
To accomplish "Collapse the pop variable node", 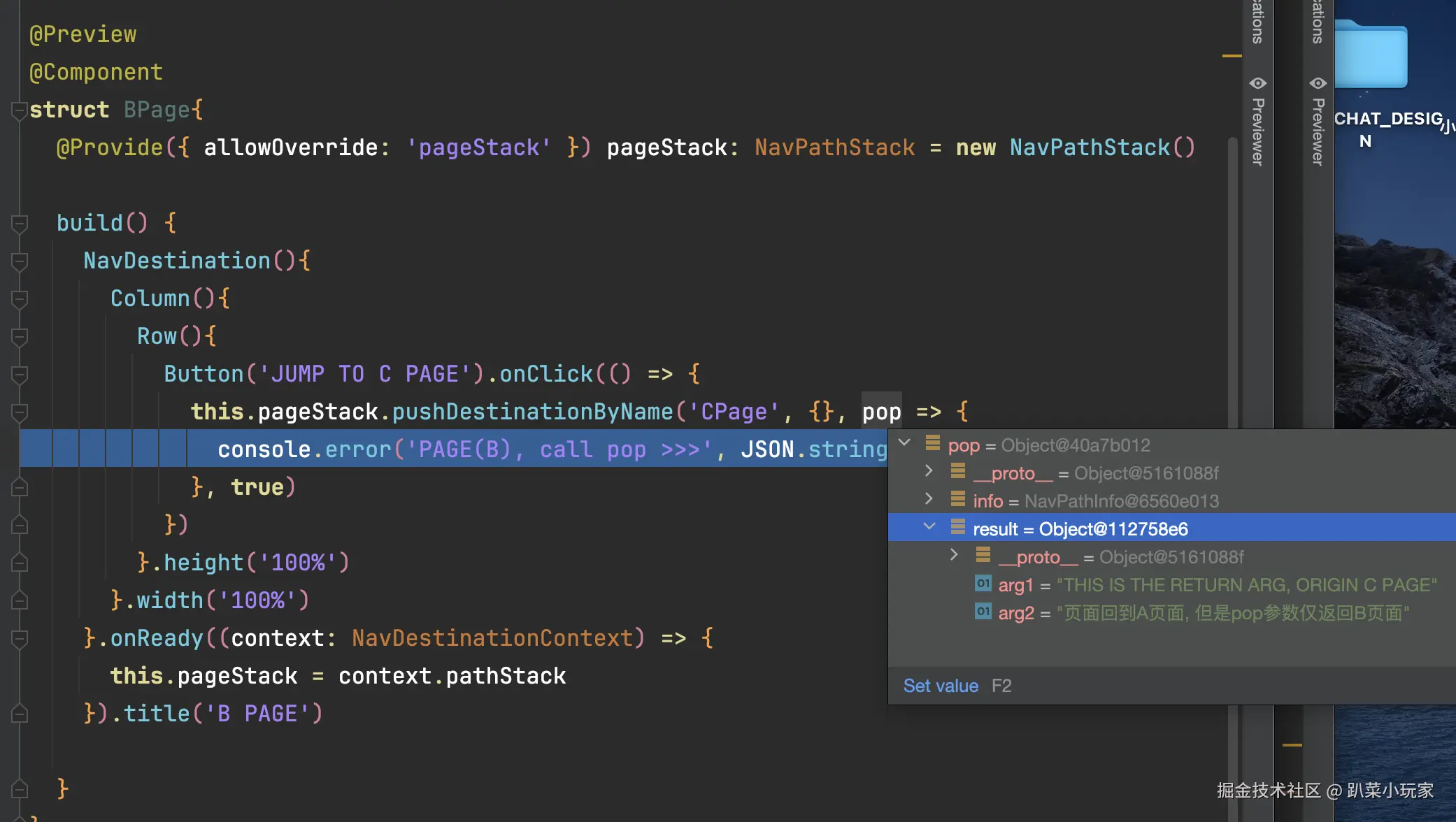I will coord(904,442).
